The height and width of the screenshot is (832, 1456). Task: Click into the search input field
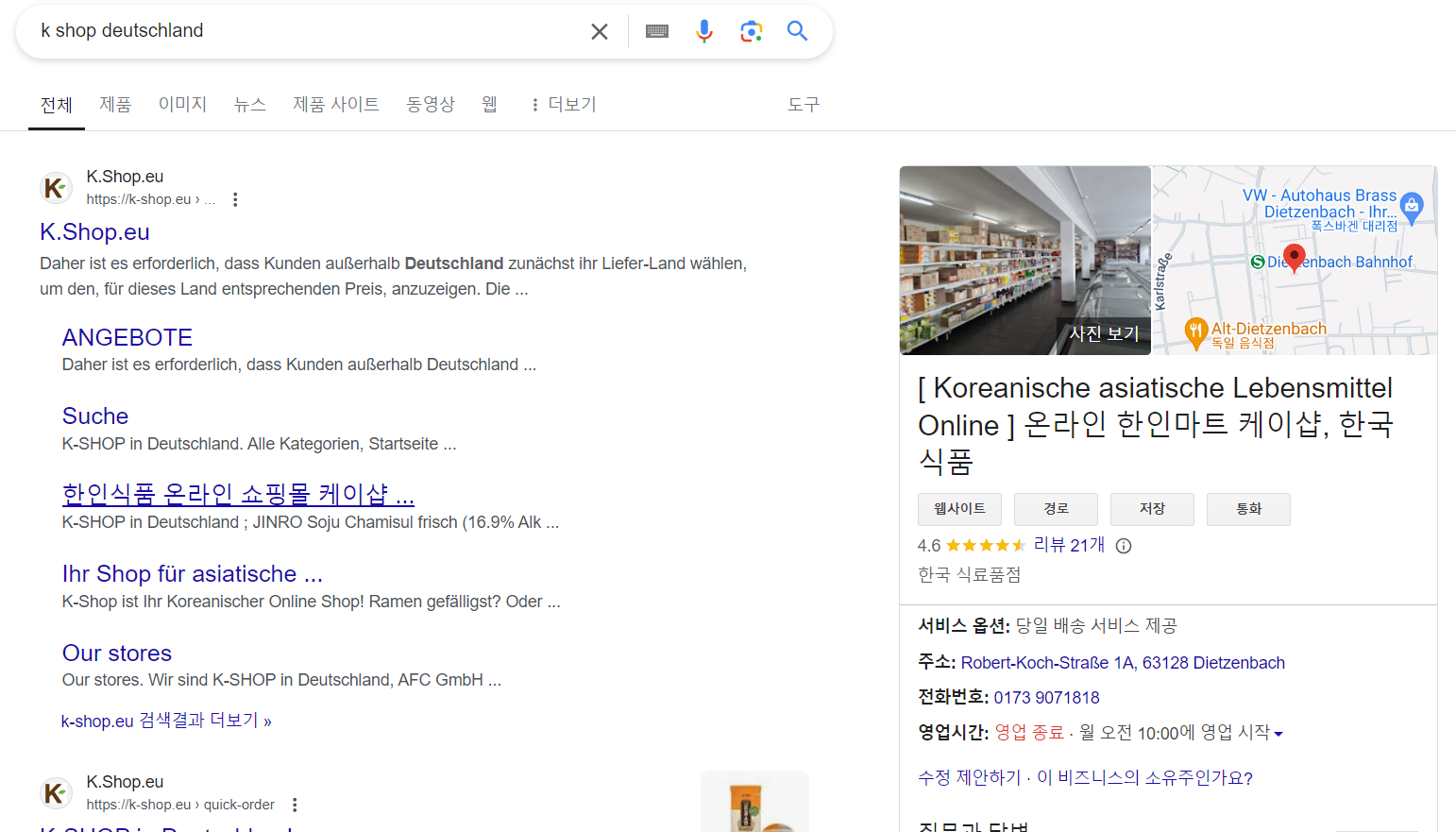(x=307, y=31)
